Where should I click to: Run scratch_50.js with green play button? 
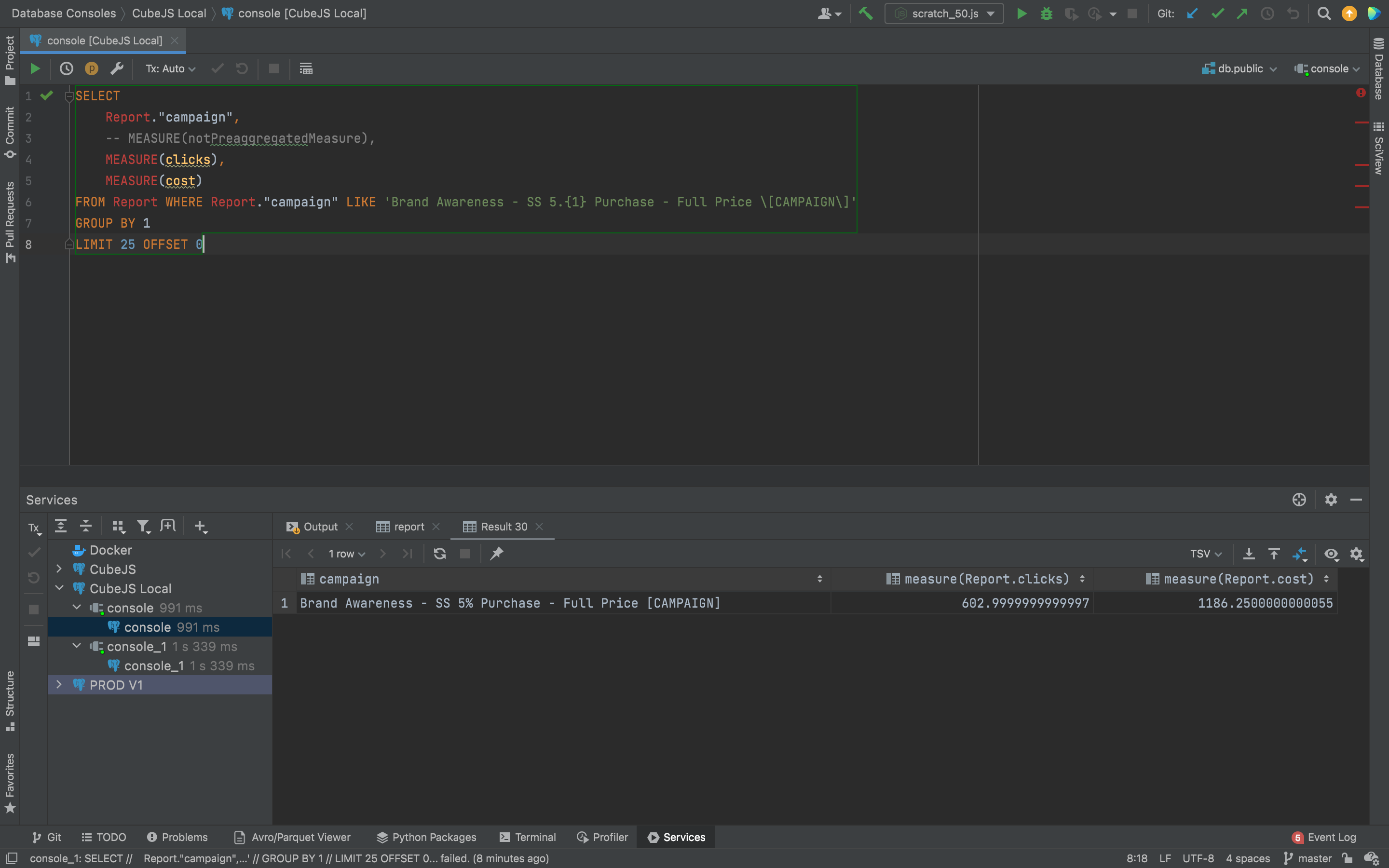[1021, 13]
